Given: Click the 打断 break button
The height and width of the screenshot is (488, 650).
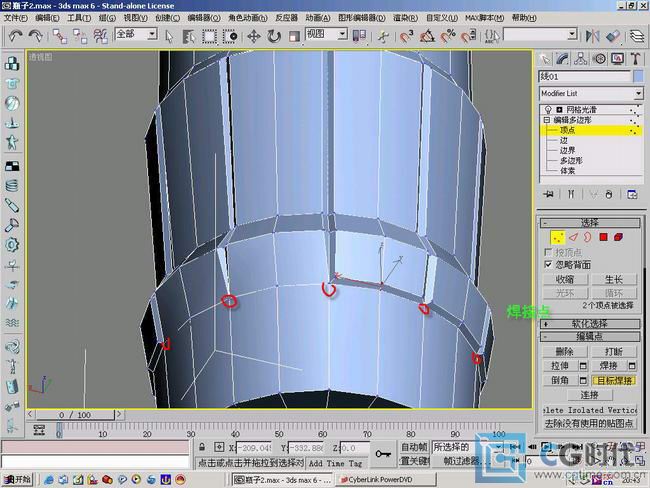Looking at the screenshot, I should [x=614, y=352].
